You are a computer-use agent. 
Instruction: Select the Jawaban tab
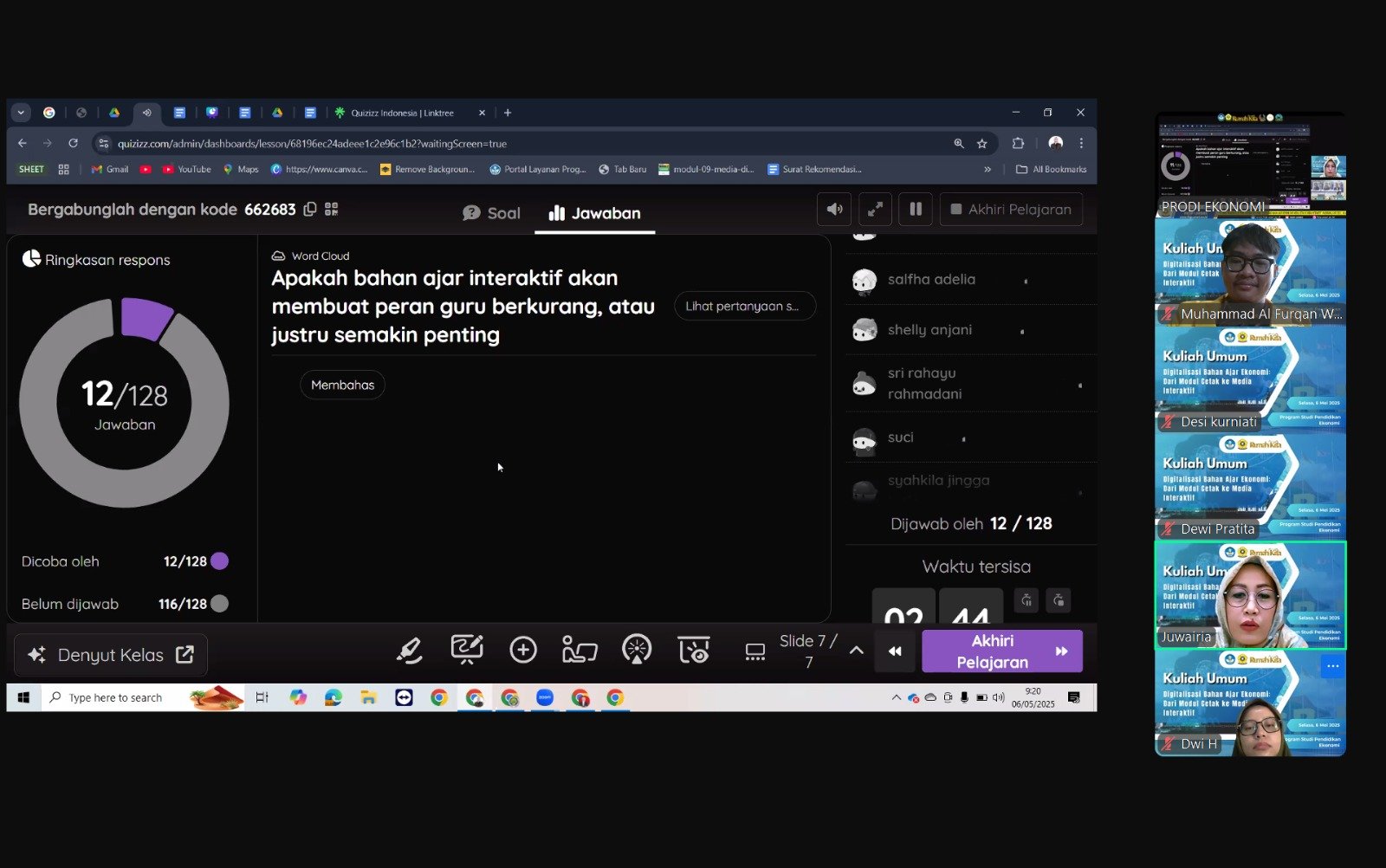(595, 213)
